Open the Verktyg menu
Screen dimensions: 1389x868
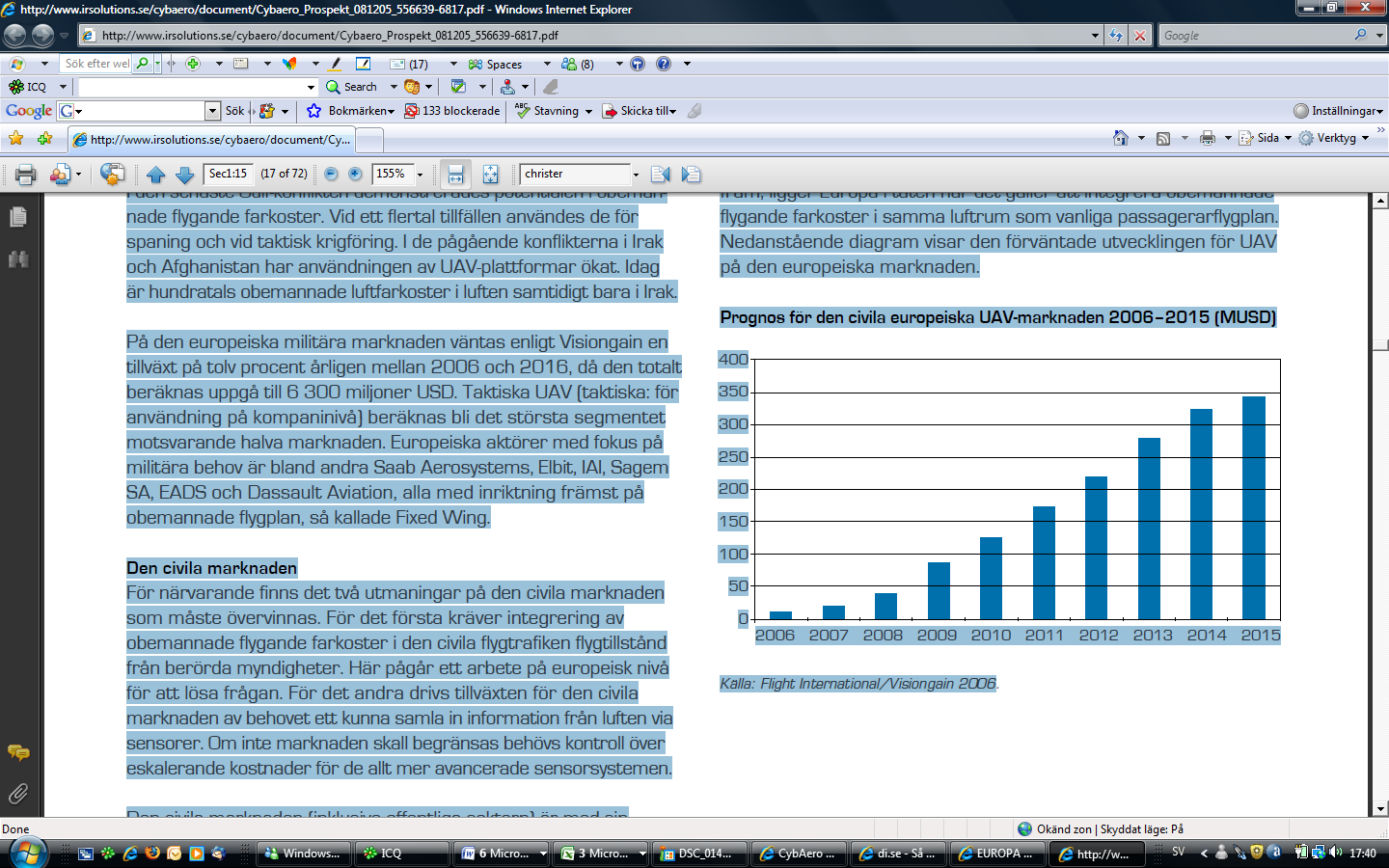pyautogui.click(x=1334, y=138)
